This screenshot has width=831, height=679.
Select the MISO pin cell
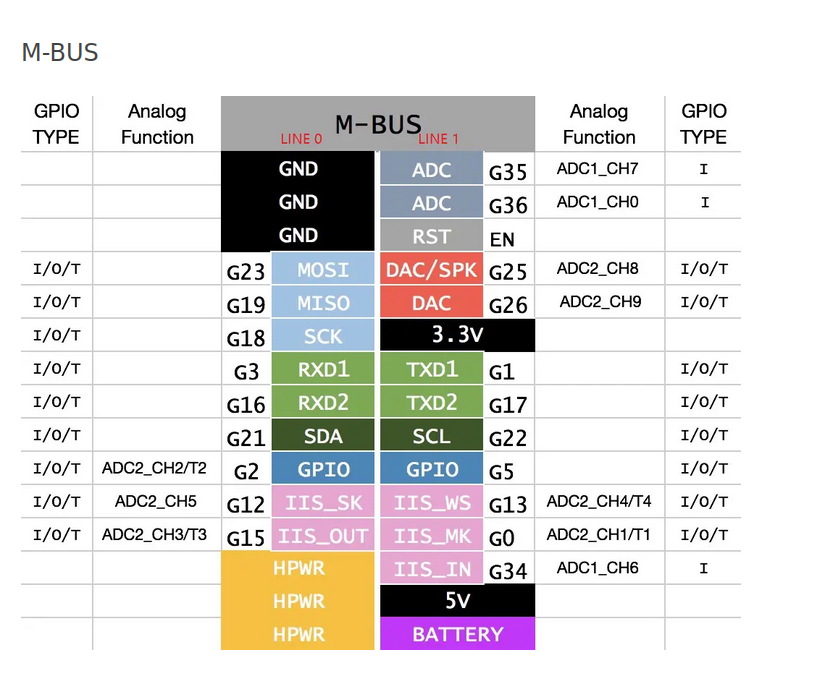323,303
